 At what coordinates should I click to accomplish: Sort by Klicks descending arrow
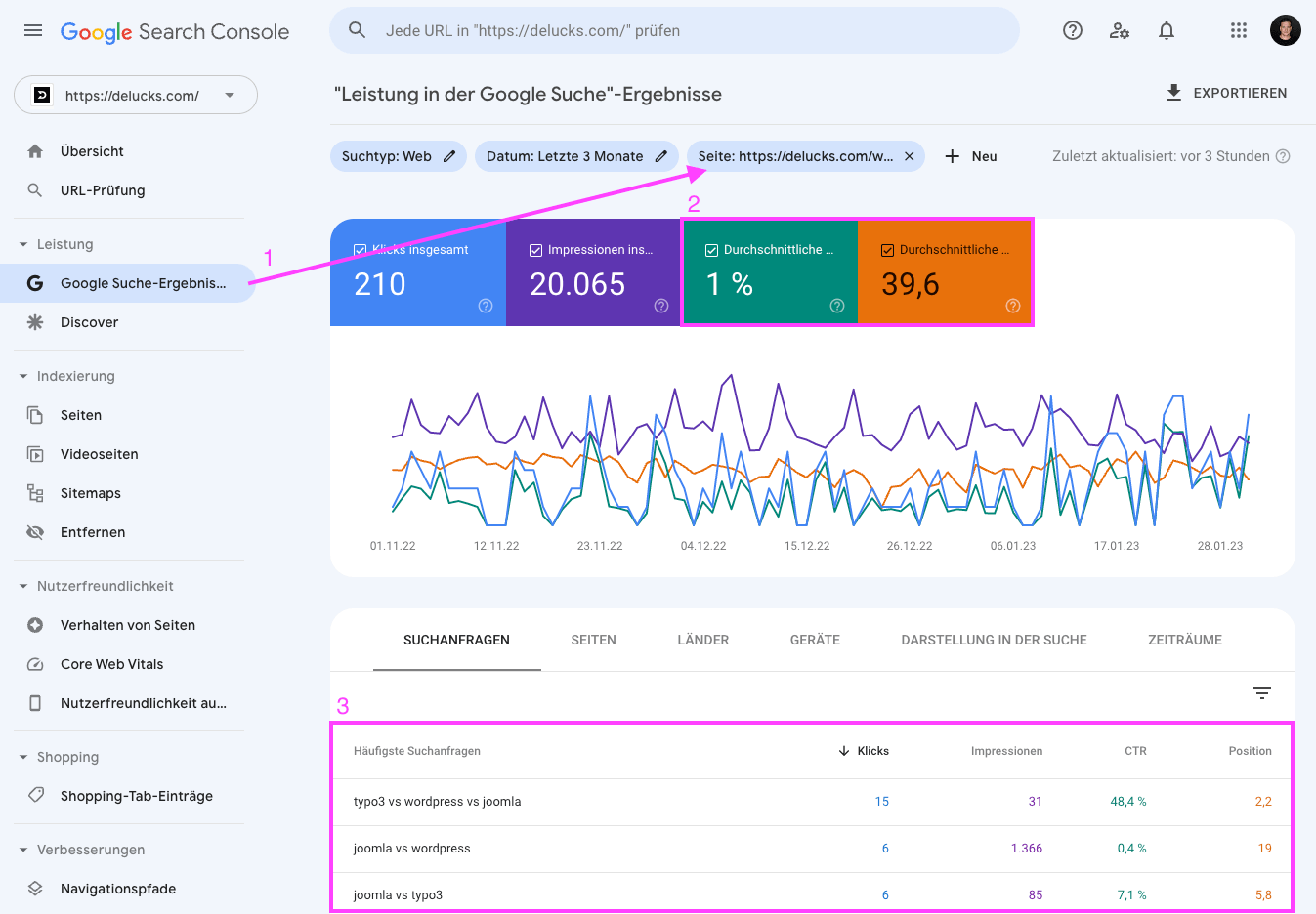844,751
